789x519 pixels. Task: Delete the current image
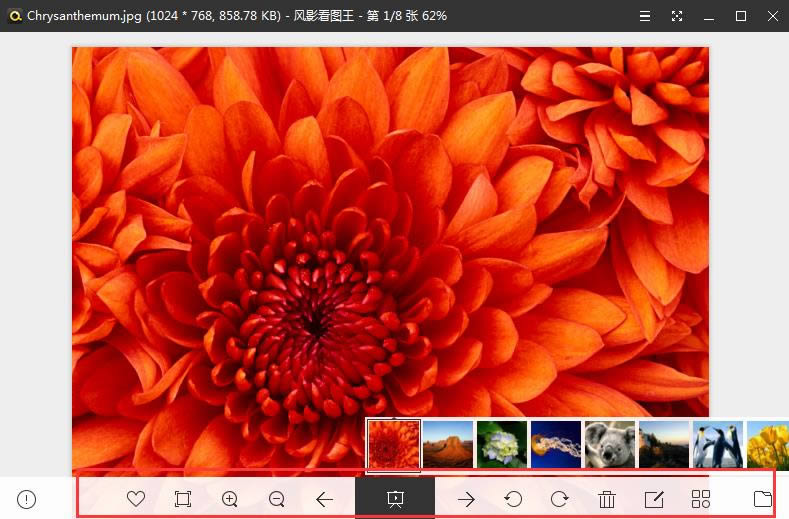607,499
